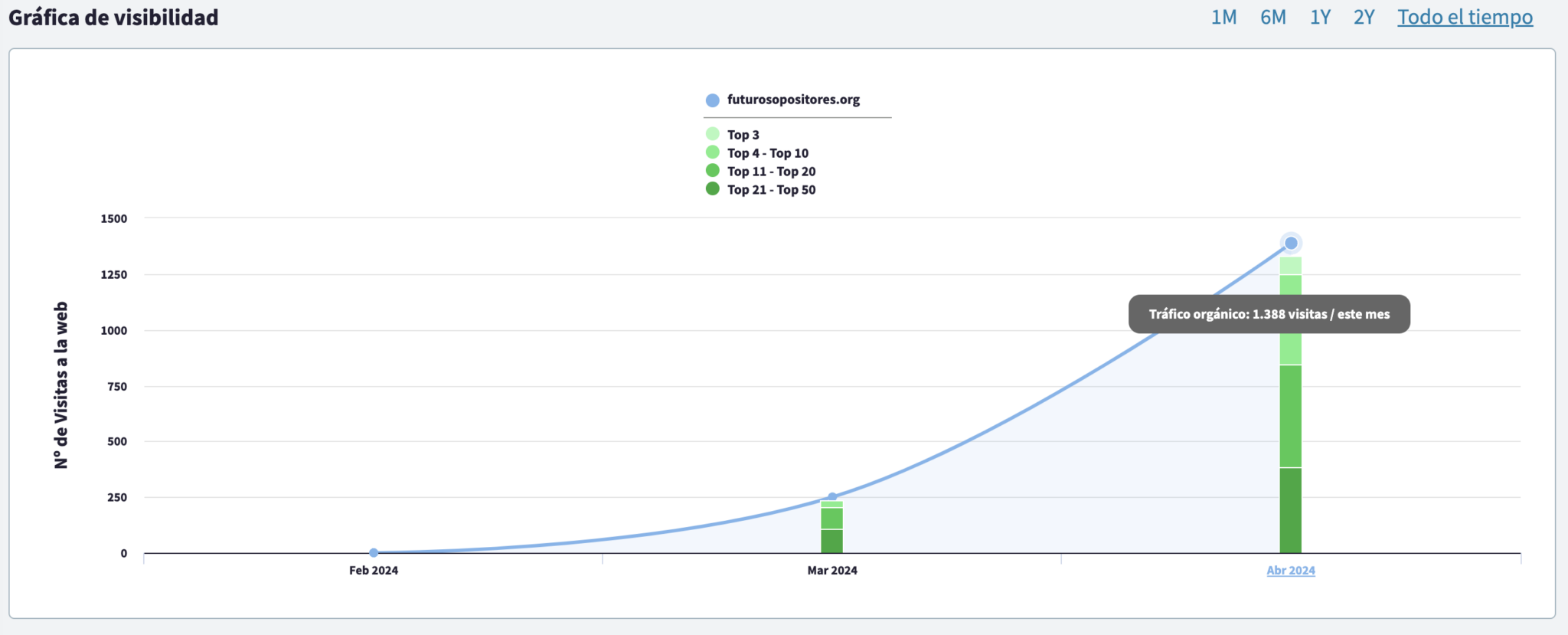The width and height of the screenshot is (1568, 635).
Task: Toggle Top 3 legend entry
Action: [733, 134]
